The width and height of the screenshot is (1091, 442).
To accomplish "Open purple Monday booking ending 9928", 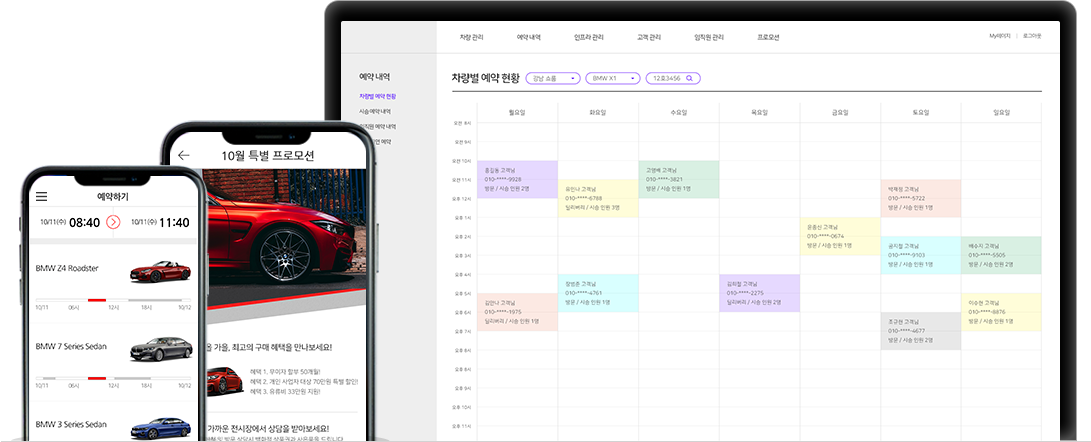I will pyautogui.click(x=517, y=180).
